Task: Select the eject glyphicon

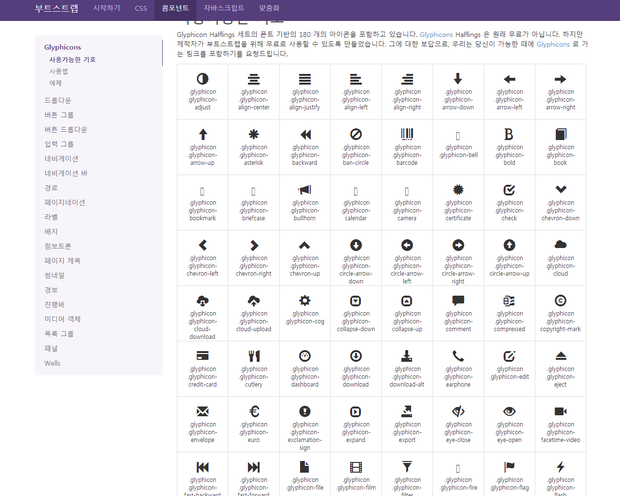Action: [561, 356]
